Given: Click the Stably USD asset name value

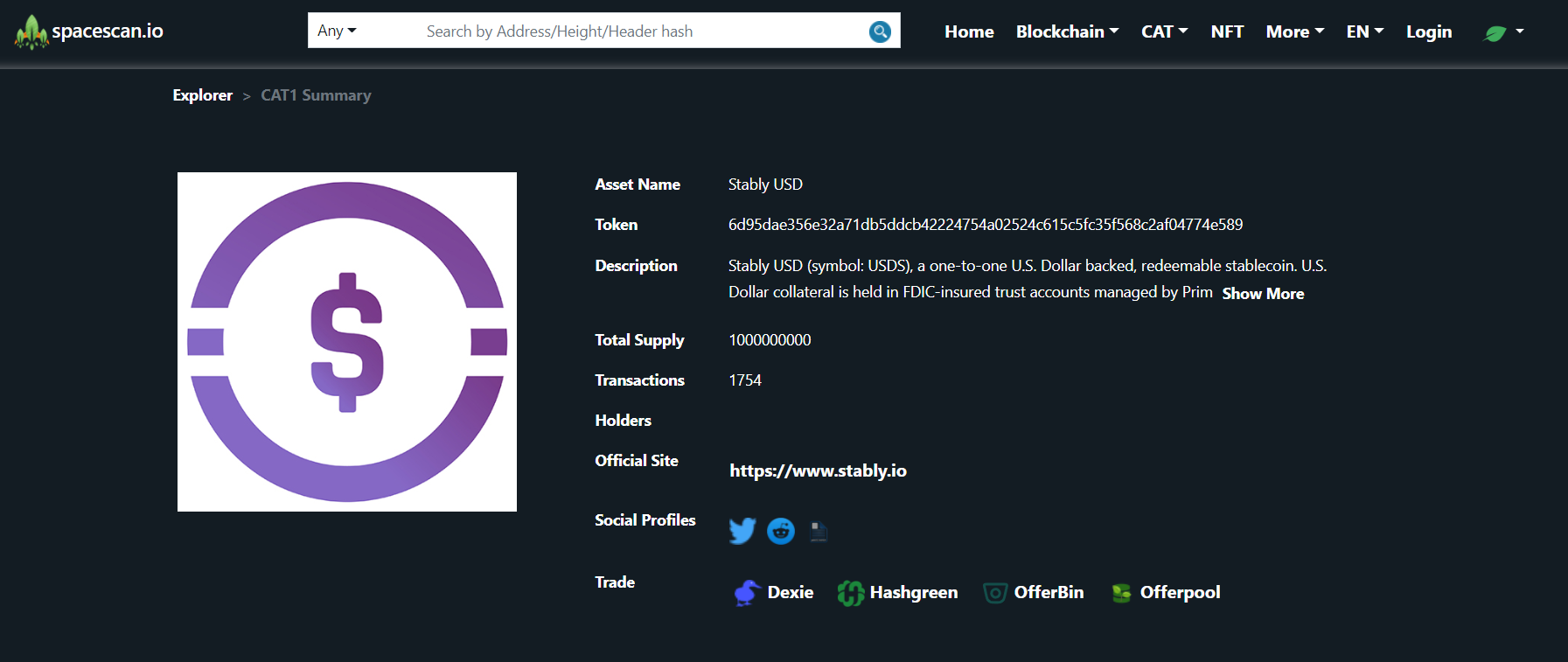Looking at the screenshot, I should click(x=765, y=185).
